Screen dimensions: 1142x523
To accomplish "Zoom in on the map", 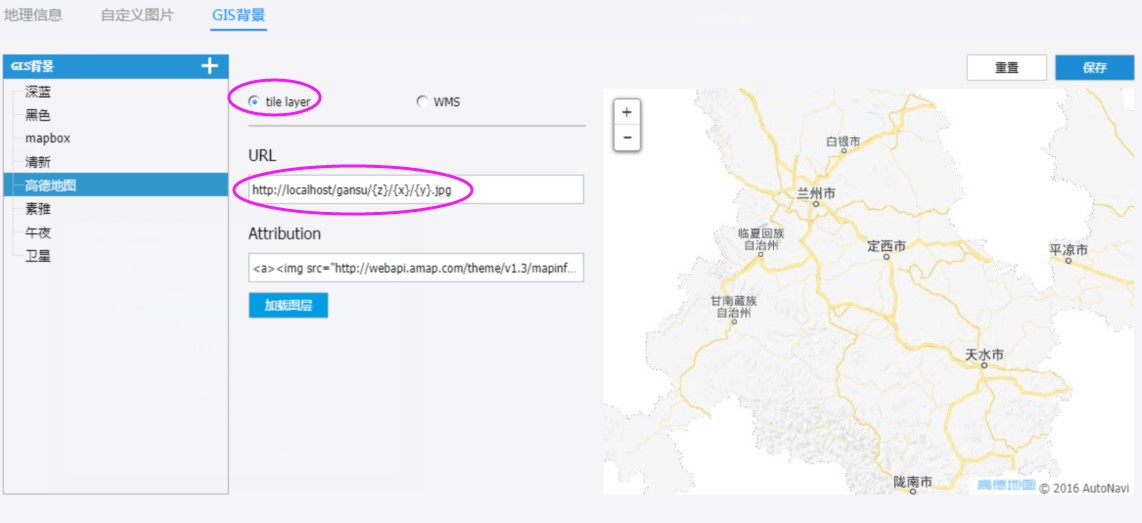I will pos(627,113).
